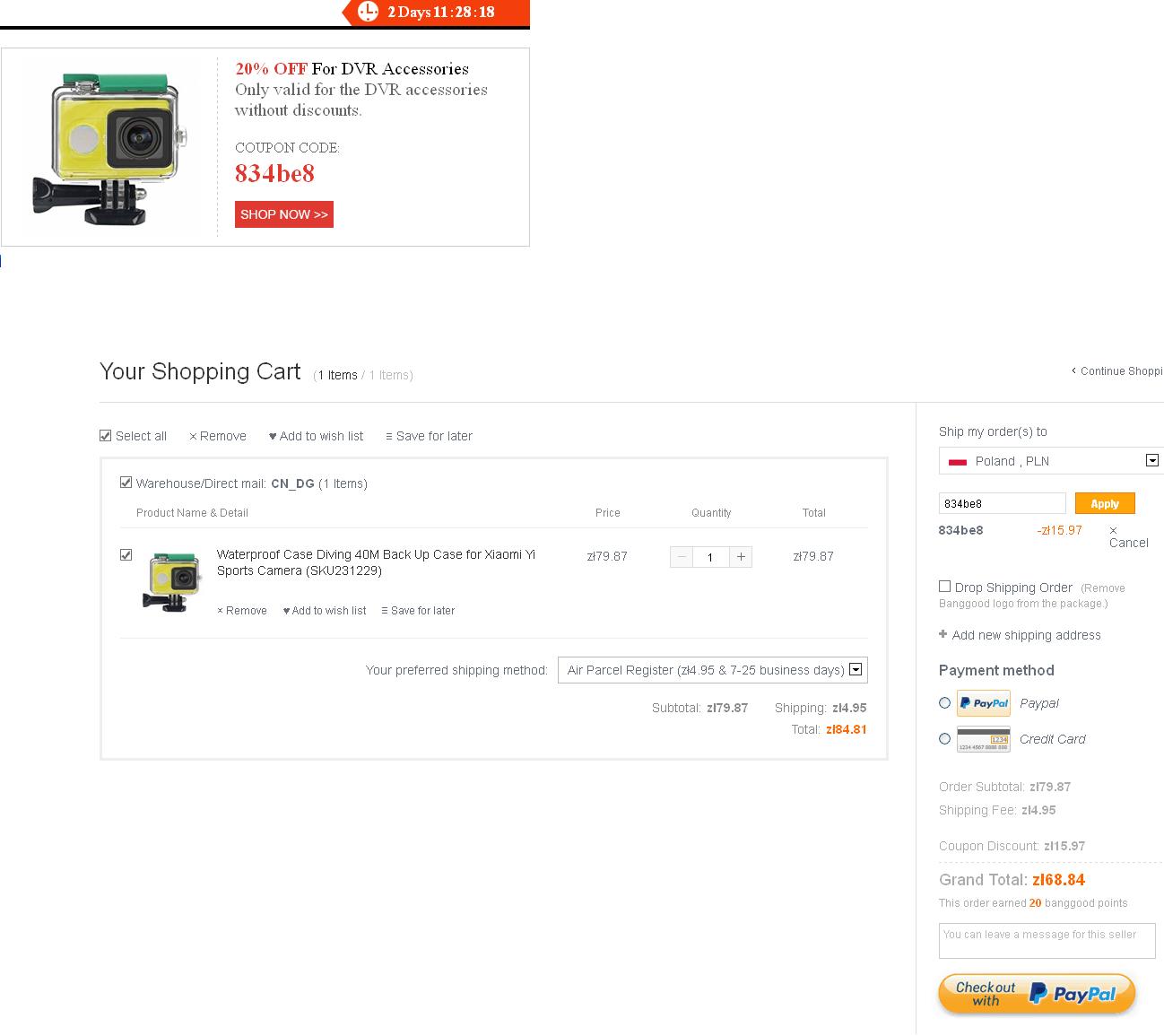Cancel the applied 834be8 coupon
1164x1036 pixels.
click(x=1128, y=536)
